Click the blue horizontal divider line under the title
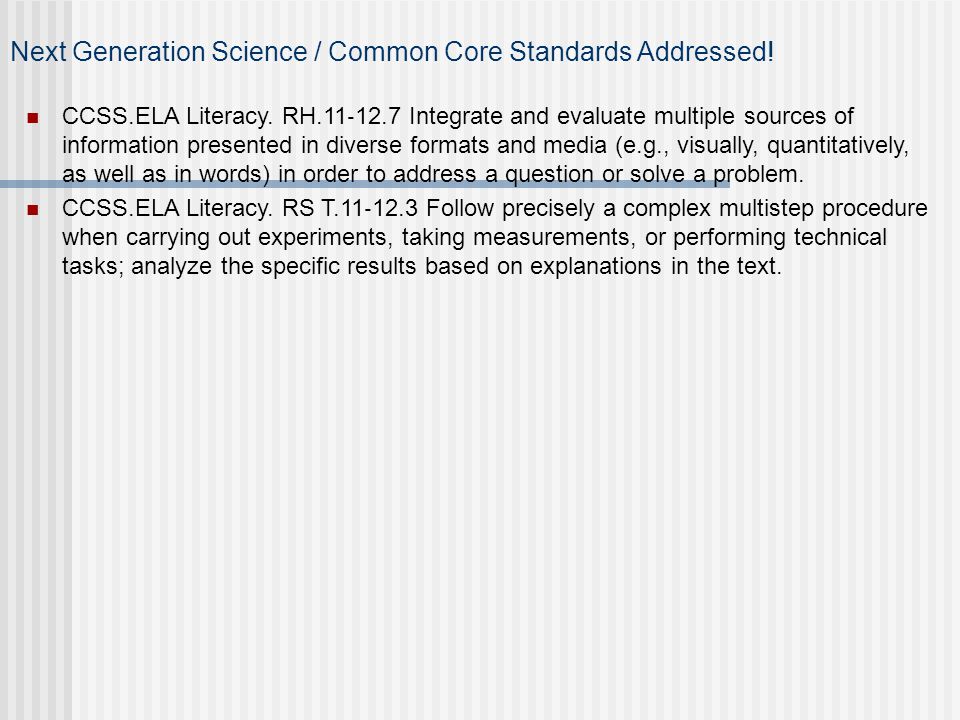960x720 pixels. (365, 184)
